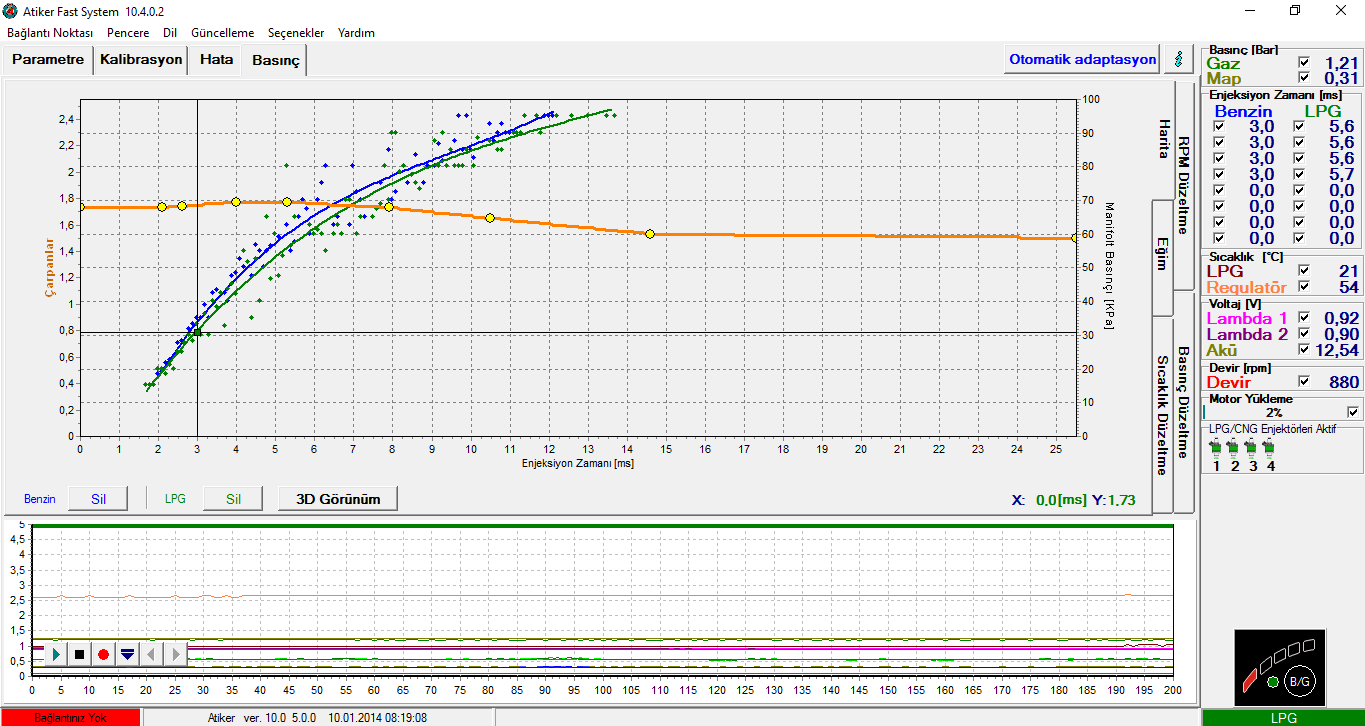
Task: Open the Dil menu
Action: tap(170, 32)
